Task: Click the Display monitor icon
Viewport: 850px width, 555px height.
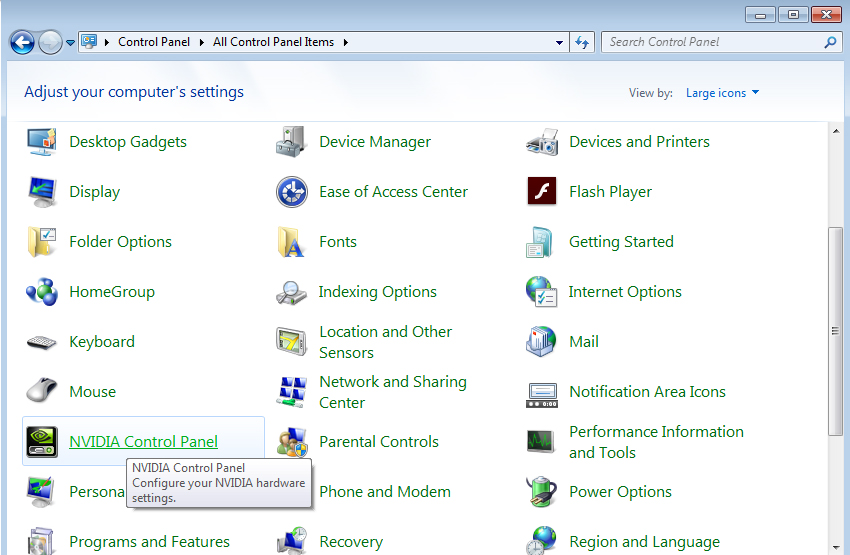Action: 42,192
